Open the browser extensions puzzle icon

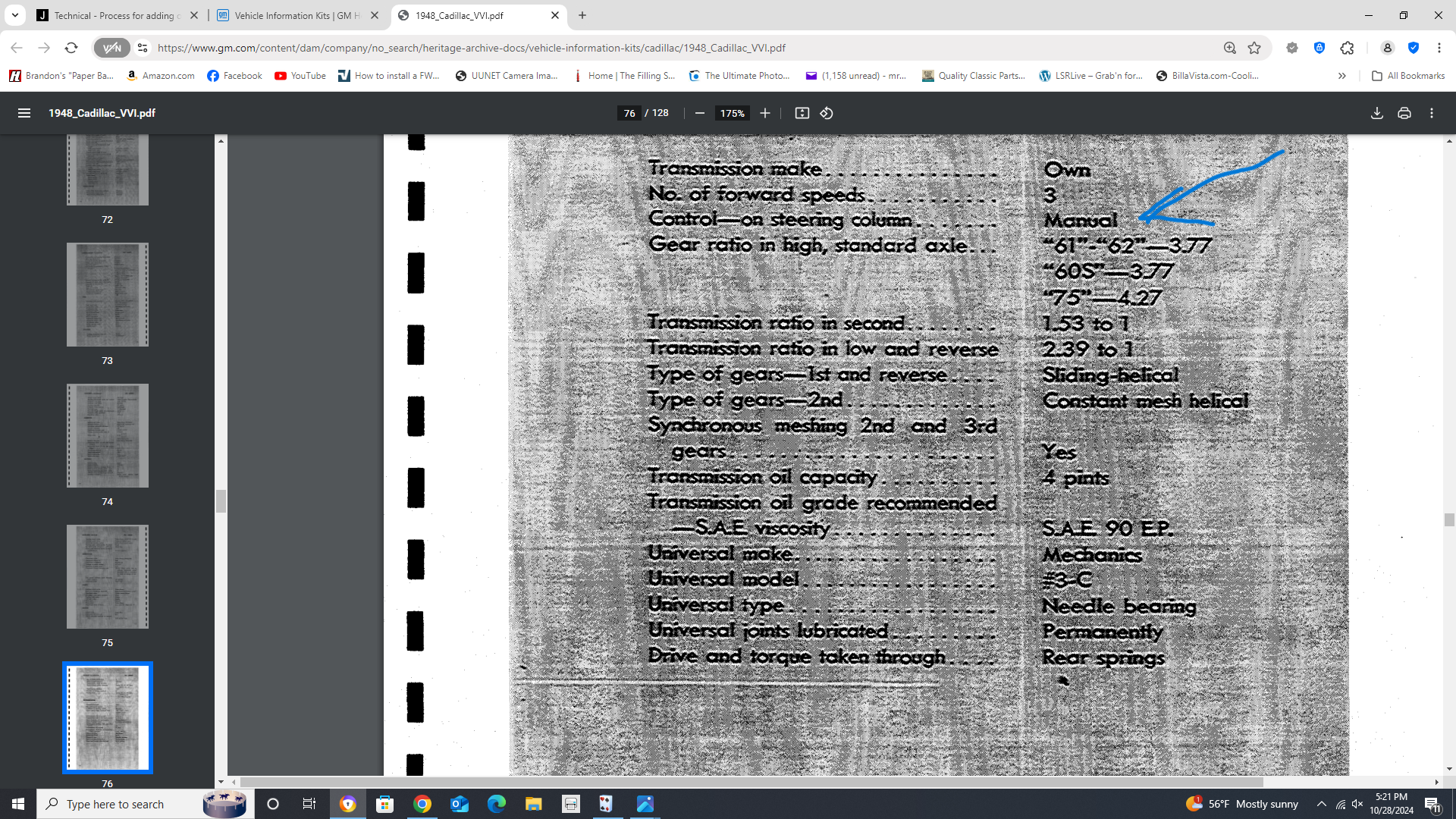click(x=1347, y=48)
